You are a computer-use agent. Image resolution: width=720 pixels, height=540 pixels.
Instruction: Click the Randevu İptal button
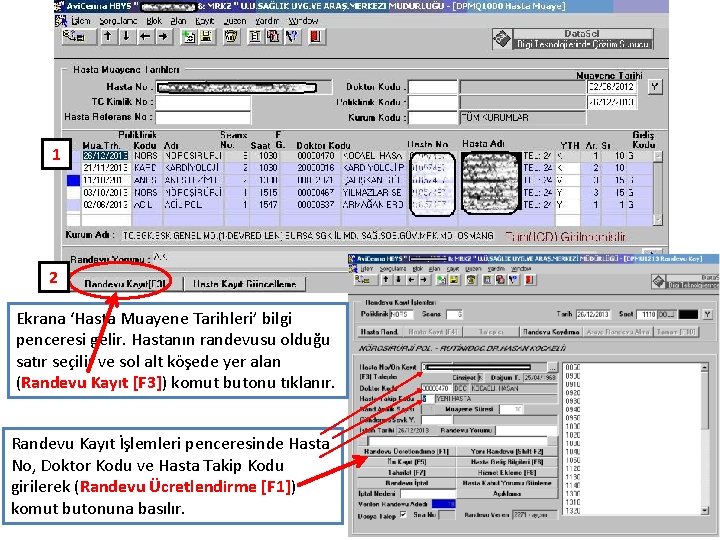click(406, 483)
